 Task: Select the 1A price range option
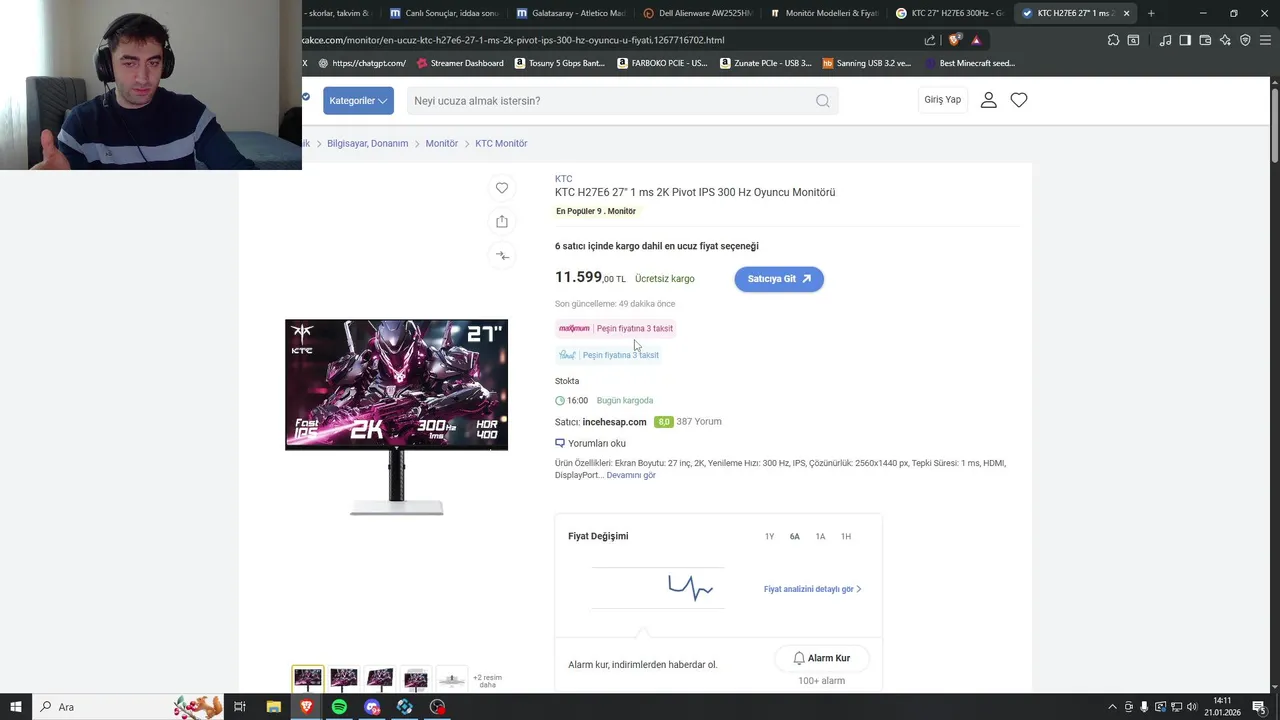(820, 537)
